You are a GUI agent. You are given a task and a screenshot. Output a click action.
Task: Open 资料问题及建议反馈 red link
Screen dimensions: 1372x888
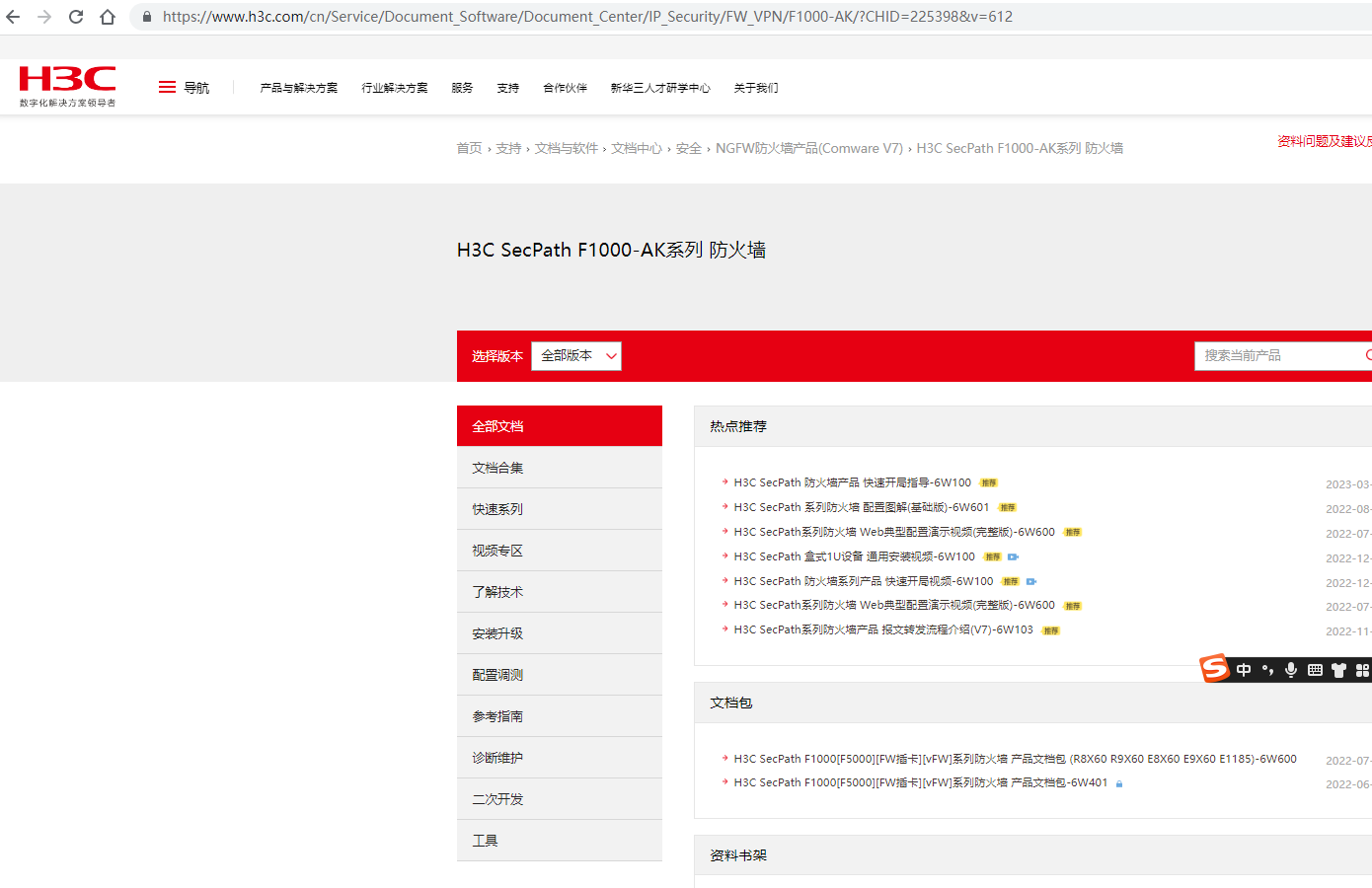[x=1325, y=141]
